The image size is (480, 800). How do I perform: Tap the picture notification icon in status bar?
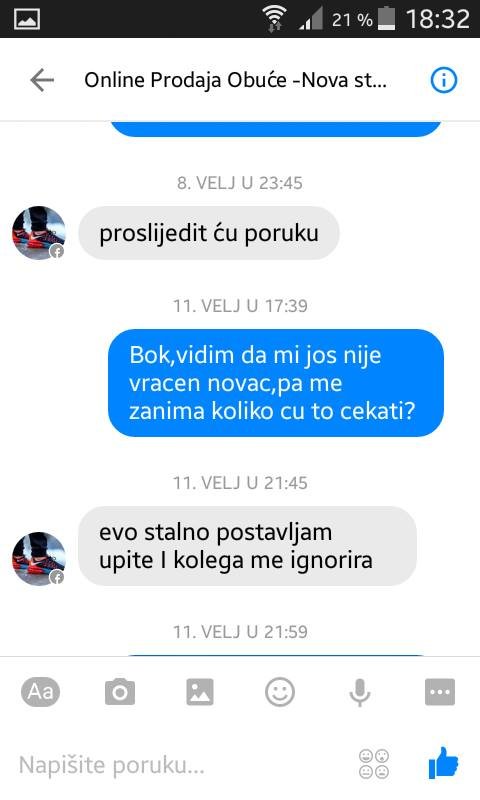click(27, 19)
